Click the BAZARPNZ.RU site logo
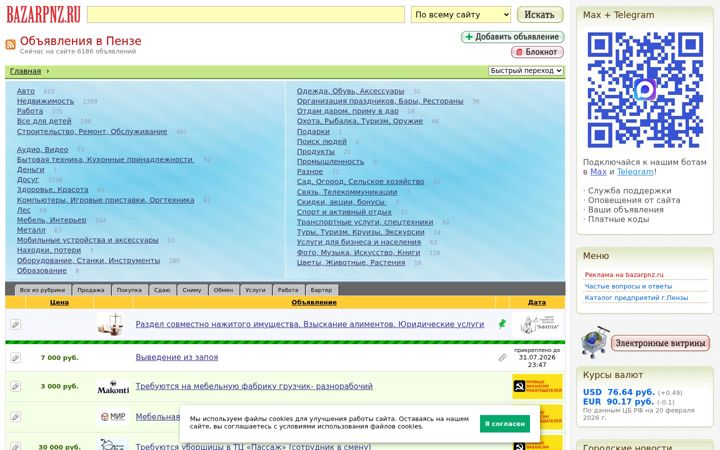 [x=44, y=14]
